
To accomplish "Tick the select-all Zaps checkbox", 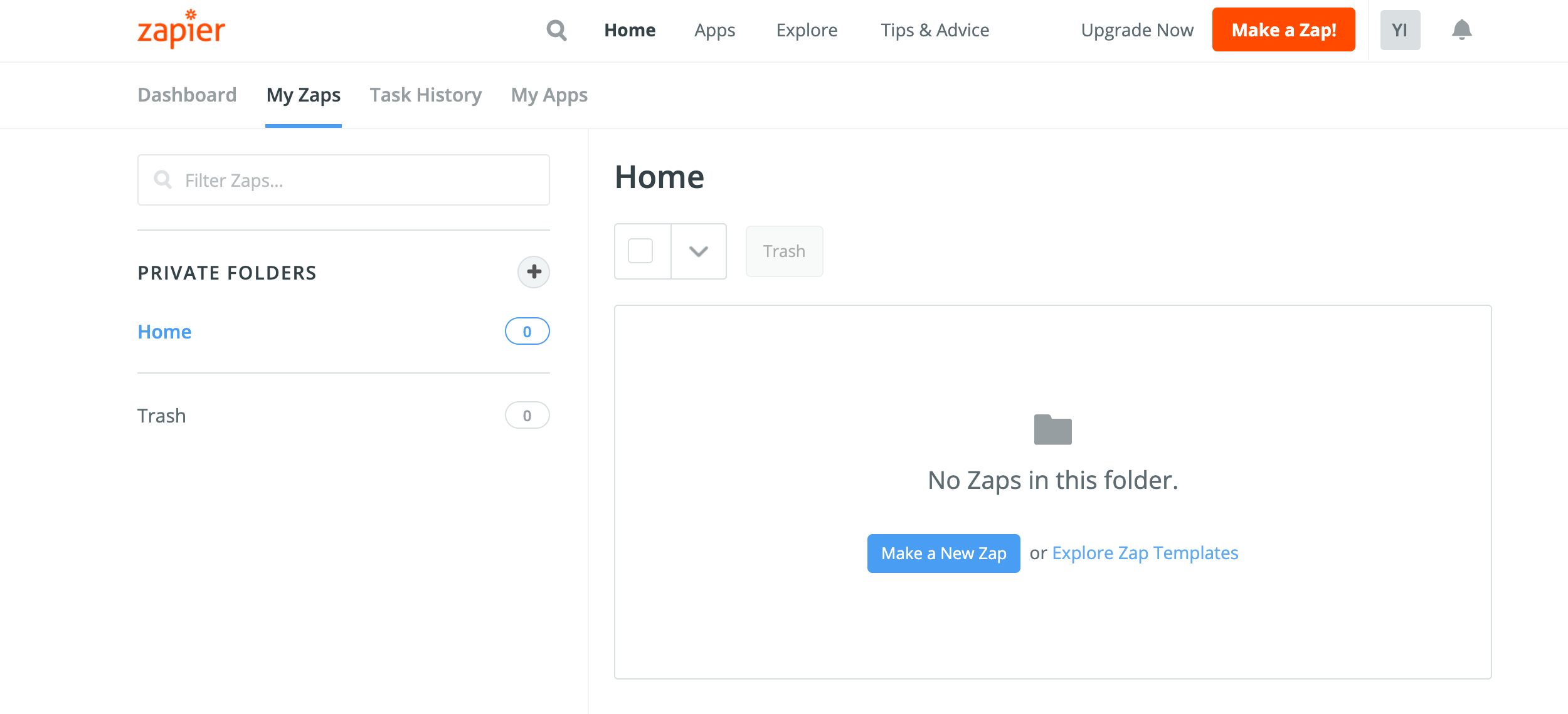I will (640, 251).
